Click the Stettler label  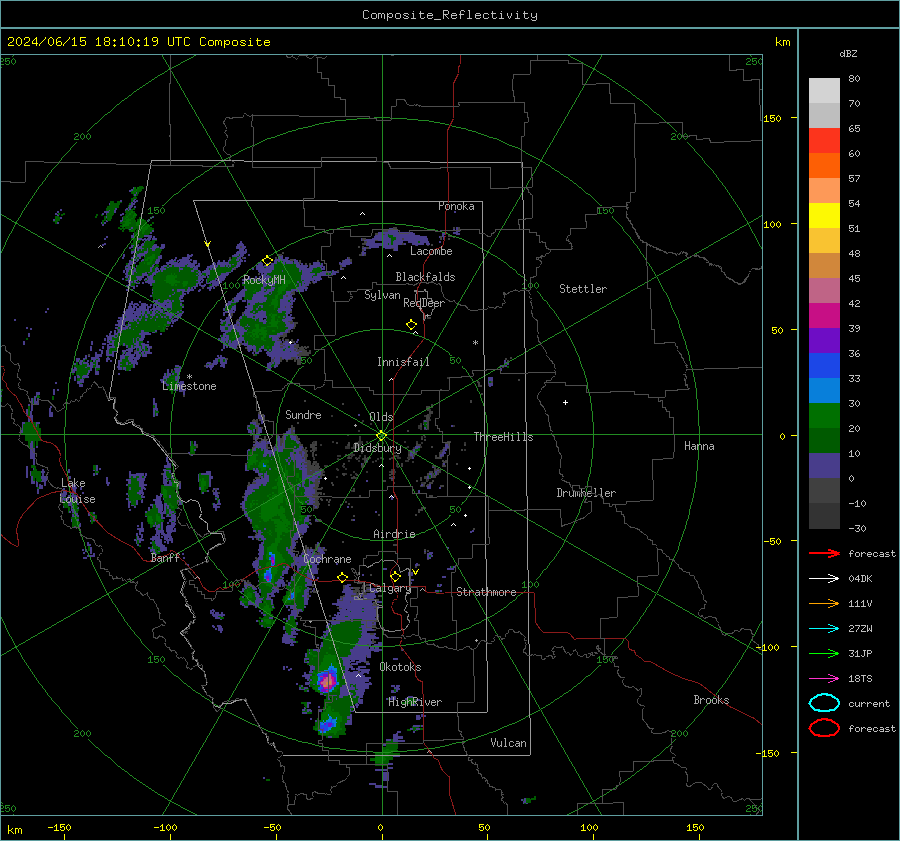(x=583, y=289)
